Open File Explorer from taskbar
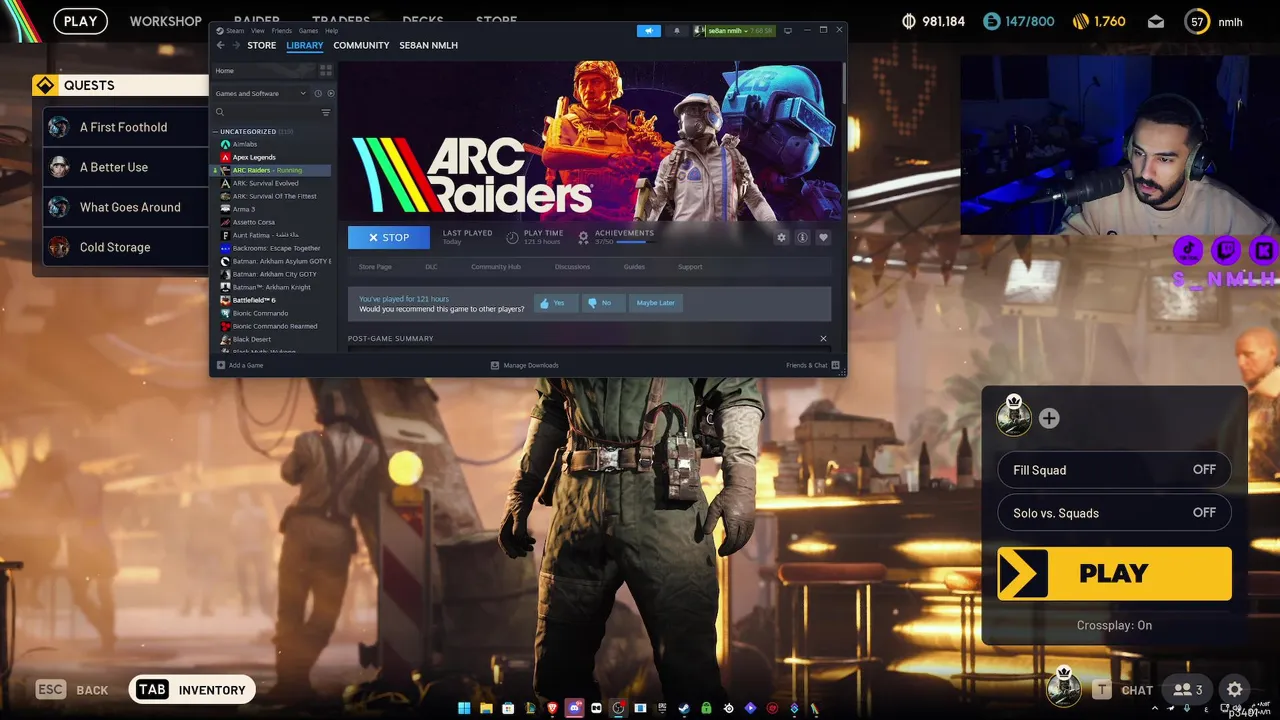 pos(486,708)
